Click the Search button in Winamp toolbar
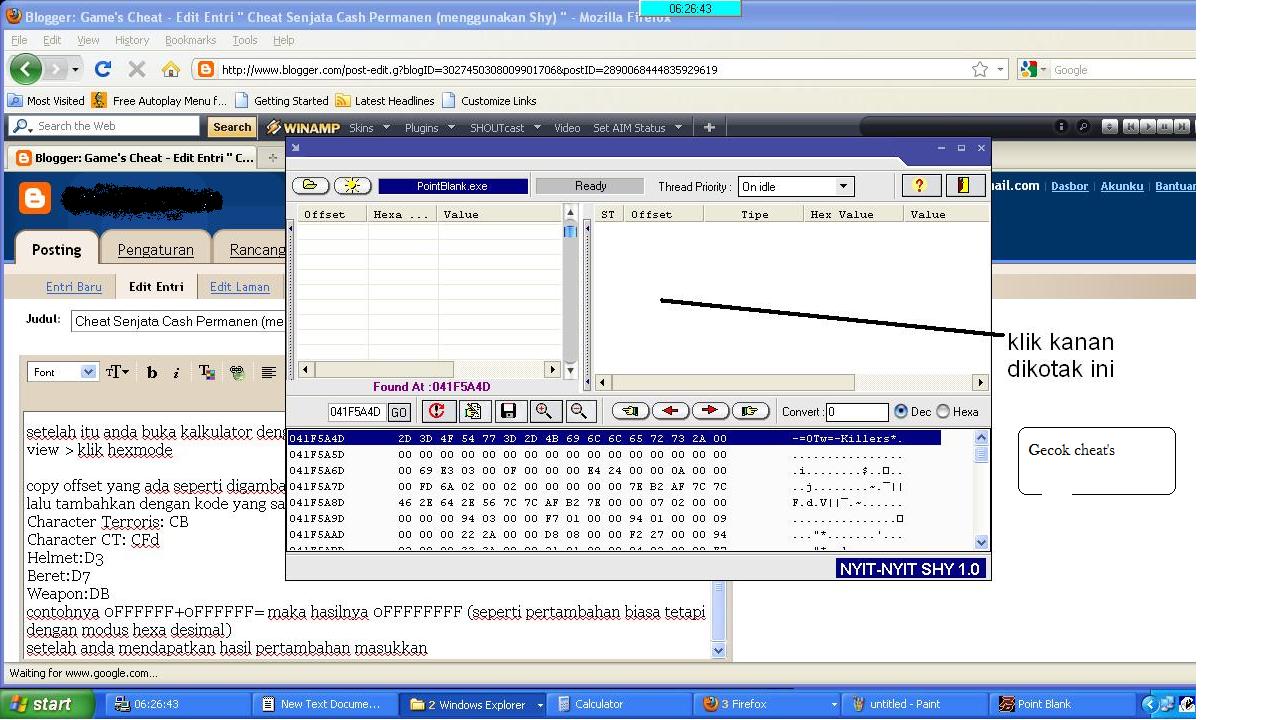Image resolution: width=1280 pixels, height=720 pixels. pyautogui.click(x=232, y=127)
